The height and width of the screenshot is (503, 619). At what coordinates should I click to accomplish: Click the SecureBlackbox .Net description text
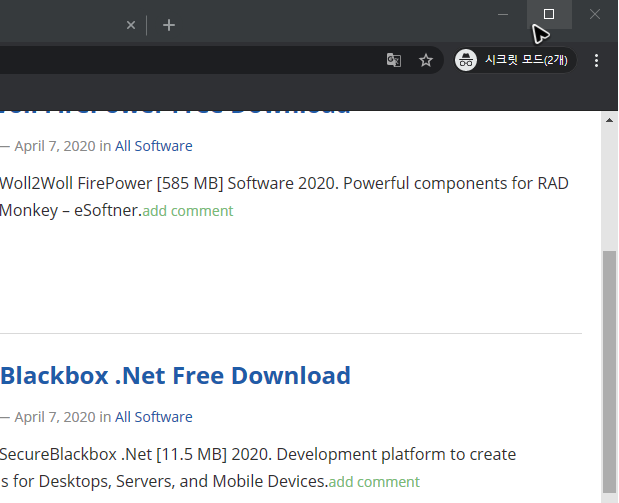[258, 468]
